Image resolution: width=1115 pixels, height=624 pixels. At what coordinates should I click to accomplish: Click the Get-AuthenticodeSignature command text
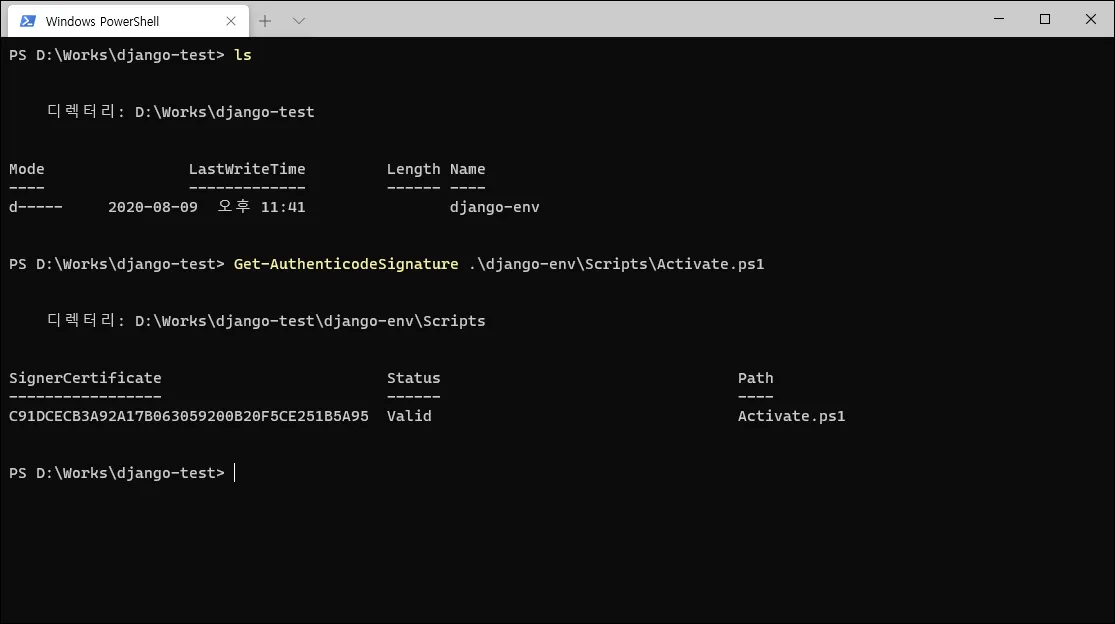(x=346, y=264)
